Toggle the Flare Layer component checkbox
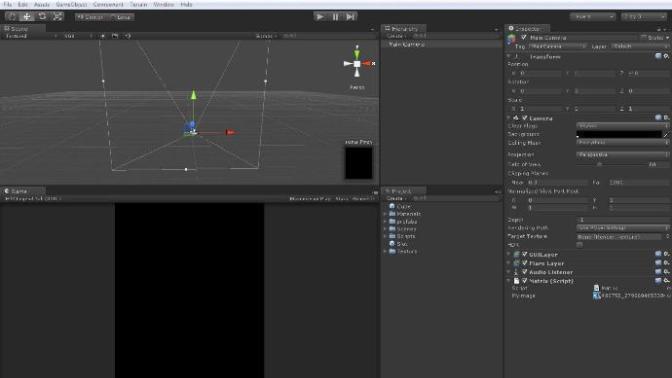Image resolution: width=672 pixels, height=378 pixels. (x=525, y=263)
